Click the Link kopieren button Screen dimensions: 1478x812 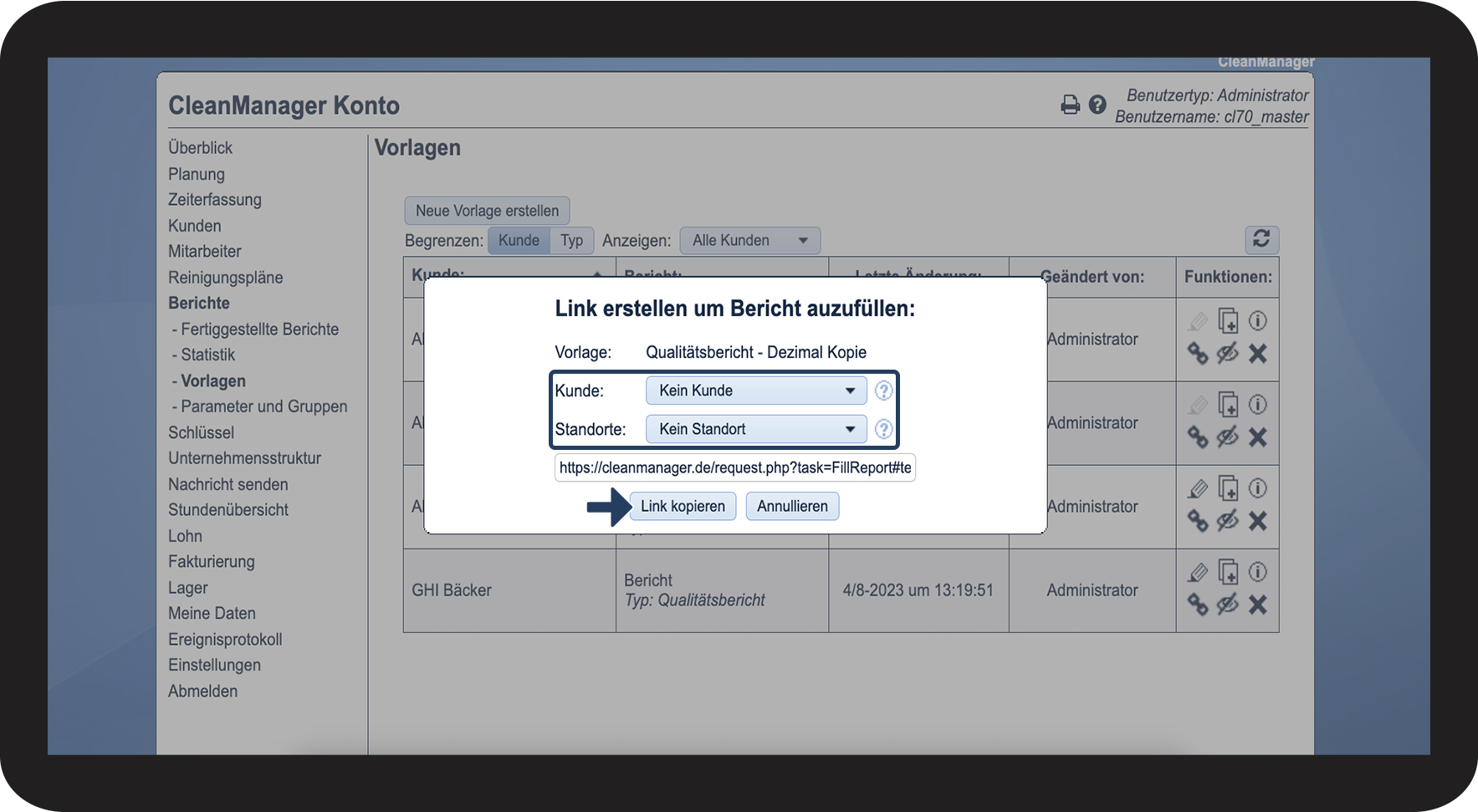[683, 506]
